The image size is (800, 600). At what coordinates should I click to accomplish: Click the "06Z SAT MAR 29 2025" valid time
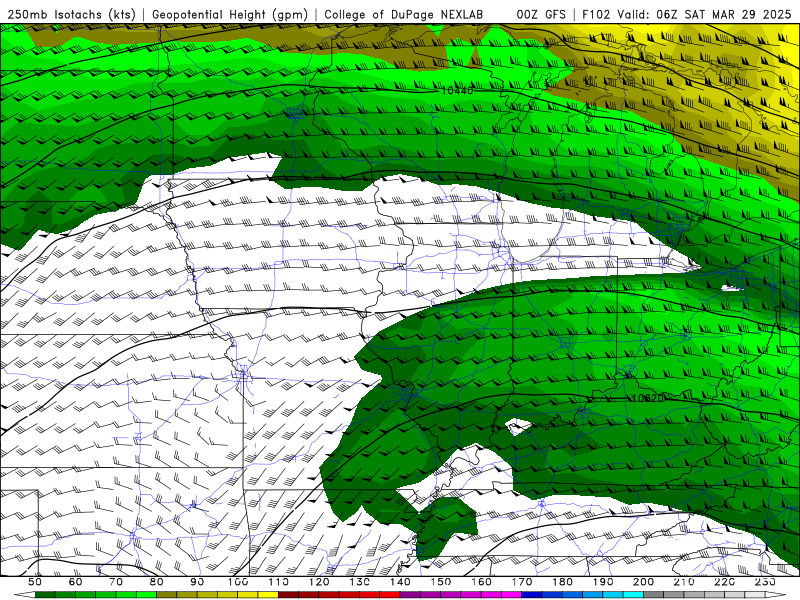[724, 14]
